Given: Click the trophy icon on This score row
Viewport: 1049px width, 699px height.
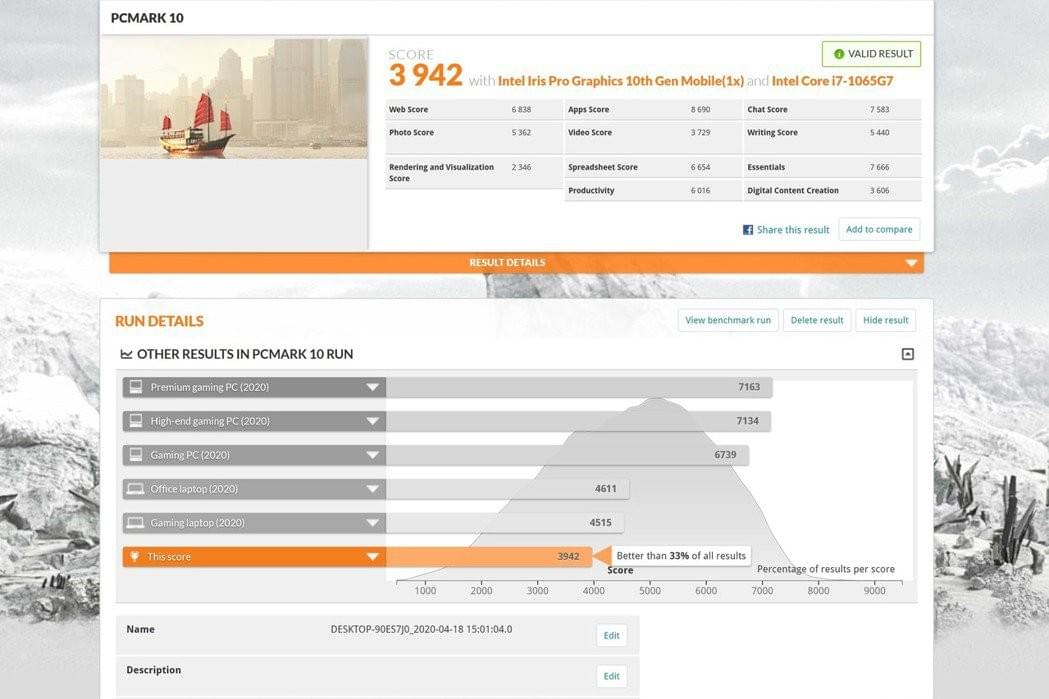Looking at the screenshot, I should pyautogui.click(x=134, y=557).
